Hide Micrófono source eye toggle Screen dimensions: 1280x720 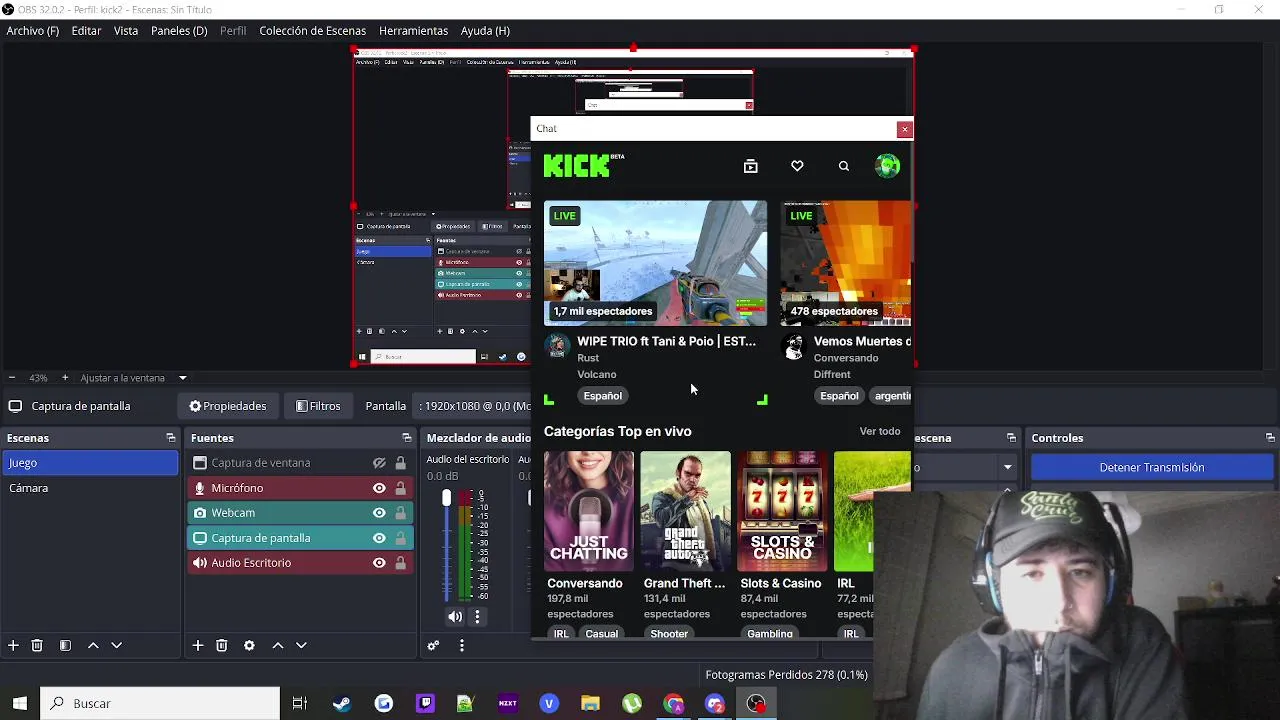[379, 488]
